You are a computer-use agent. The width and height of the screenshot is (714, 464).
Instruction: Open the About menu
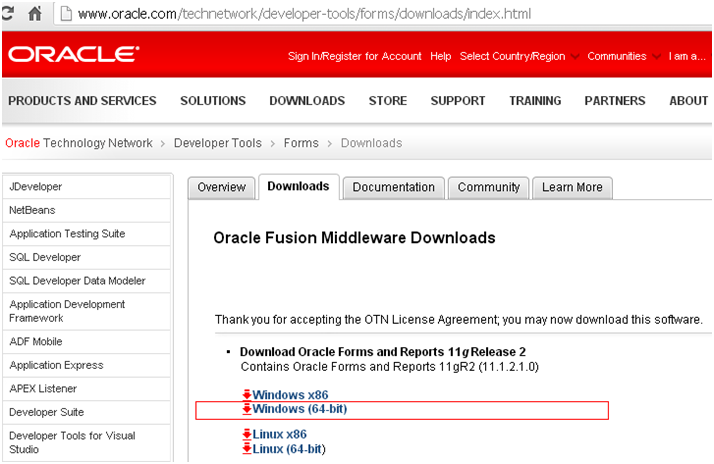point(688,101)
